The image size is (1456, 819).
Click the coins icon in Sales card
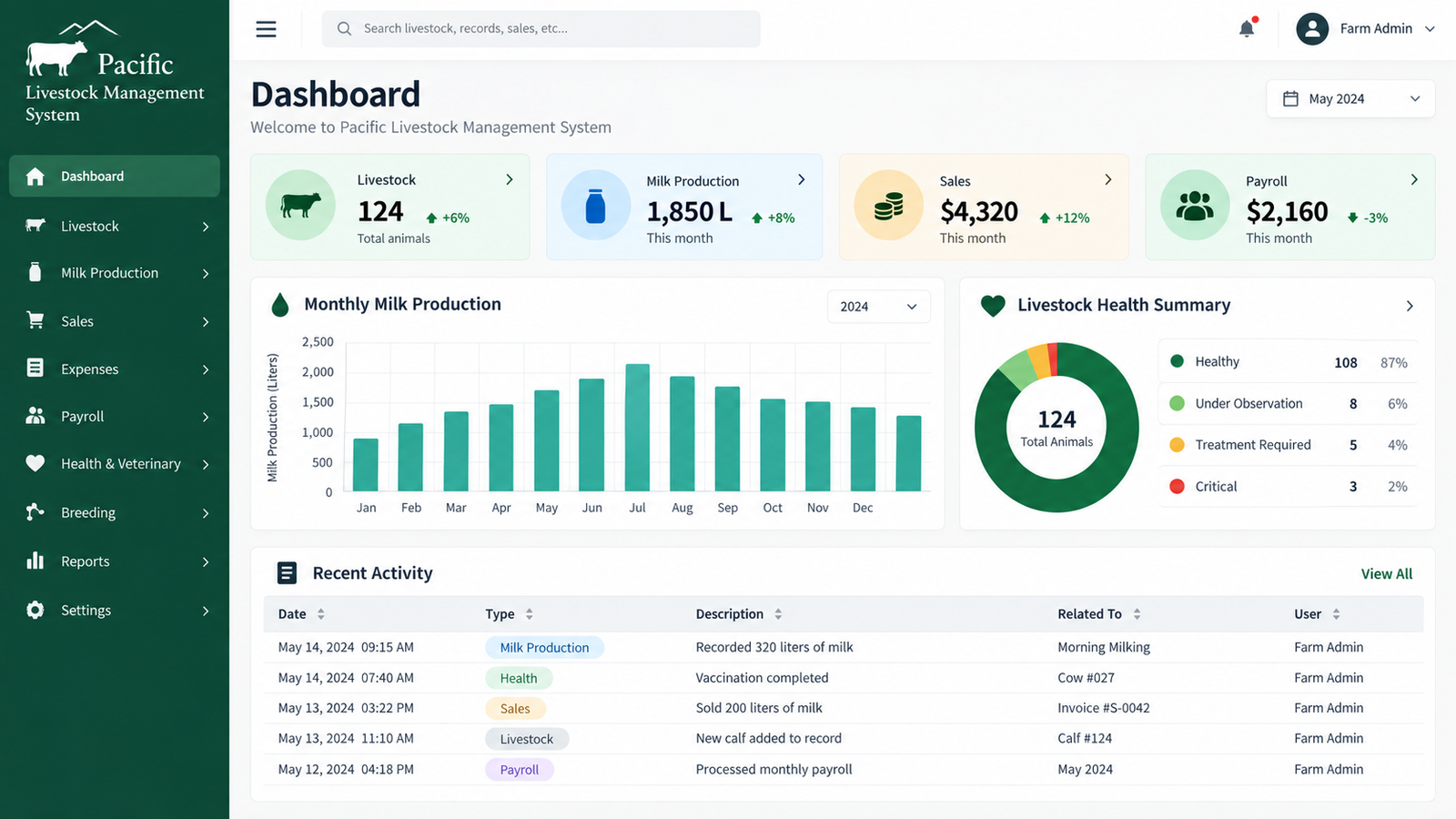click(x=888, y=206)
